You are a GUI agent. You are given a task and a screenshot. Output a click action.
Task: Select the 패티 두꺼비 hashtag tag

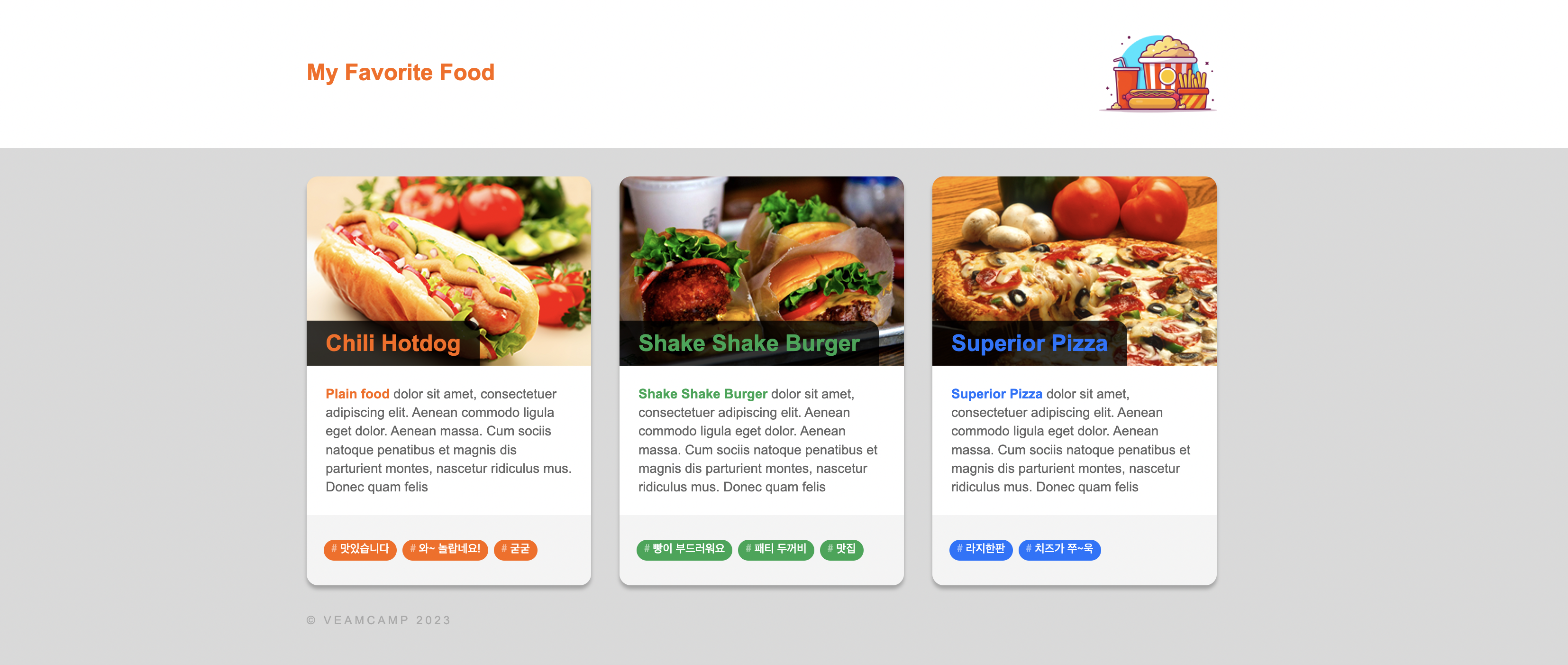(x=775, y=549)
